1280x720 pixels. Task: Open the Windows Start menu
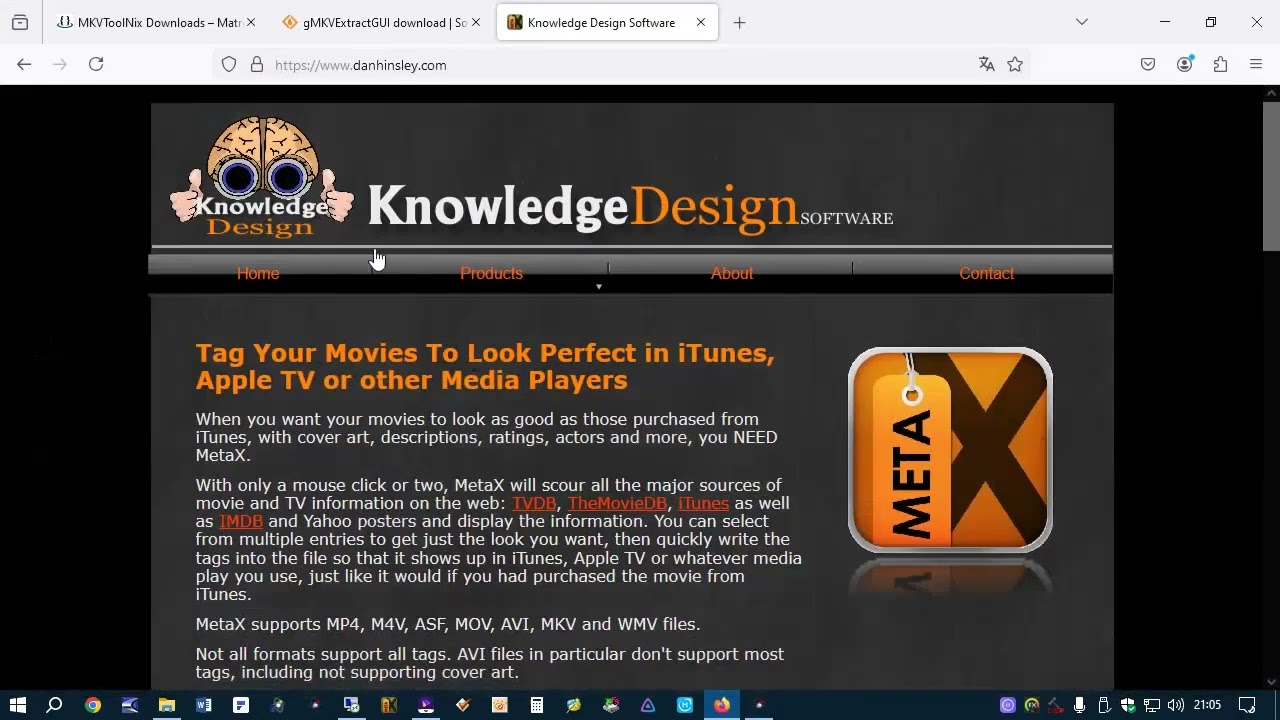[17, 705]
